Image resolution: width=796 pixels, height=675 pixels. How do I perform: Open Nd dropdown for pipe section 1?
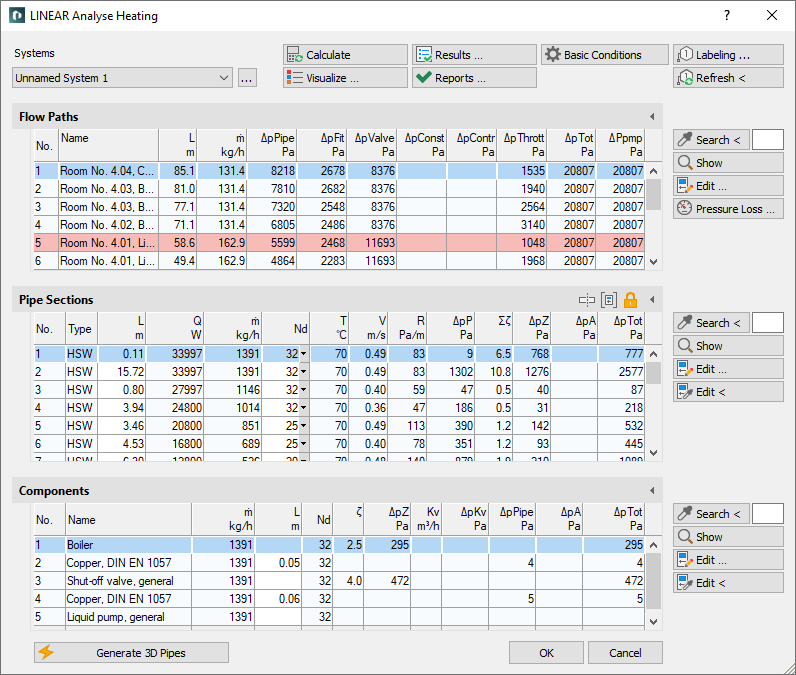304,354
